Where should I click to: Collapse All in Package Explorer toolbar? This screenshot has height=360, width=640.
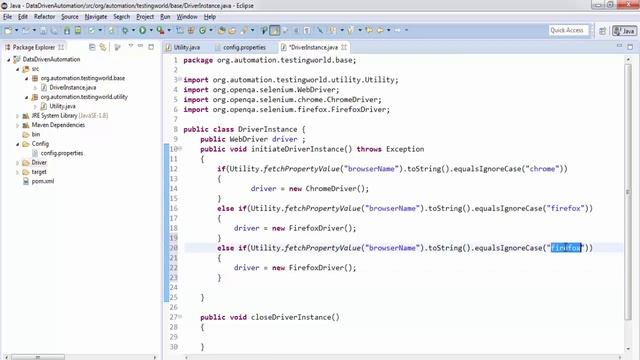point(92,47)
